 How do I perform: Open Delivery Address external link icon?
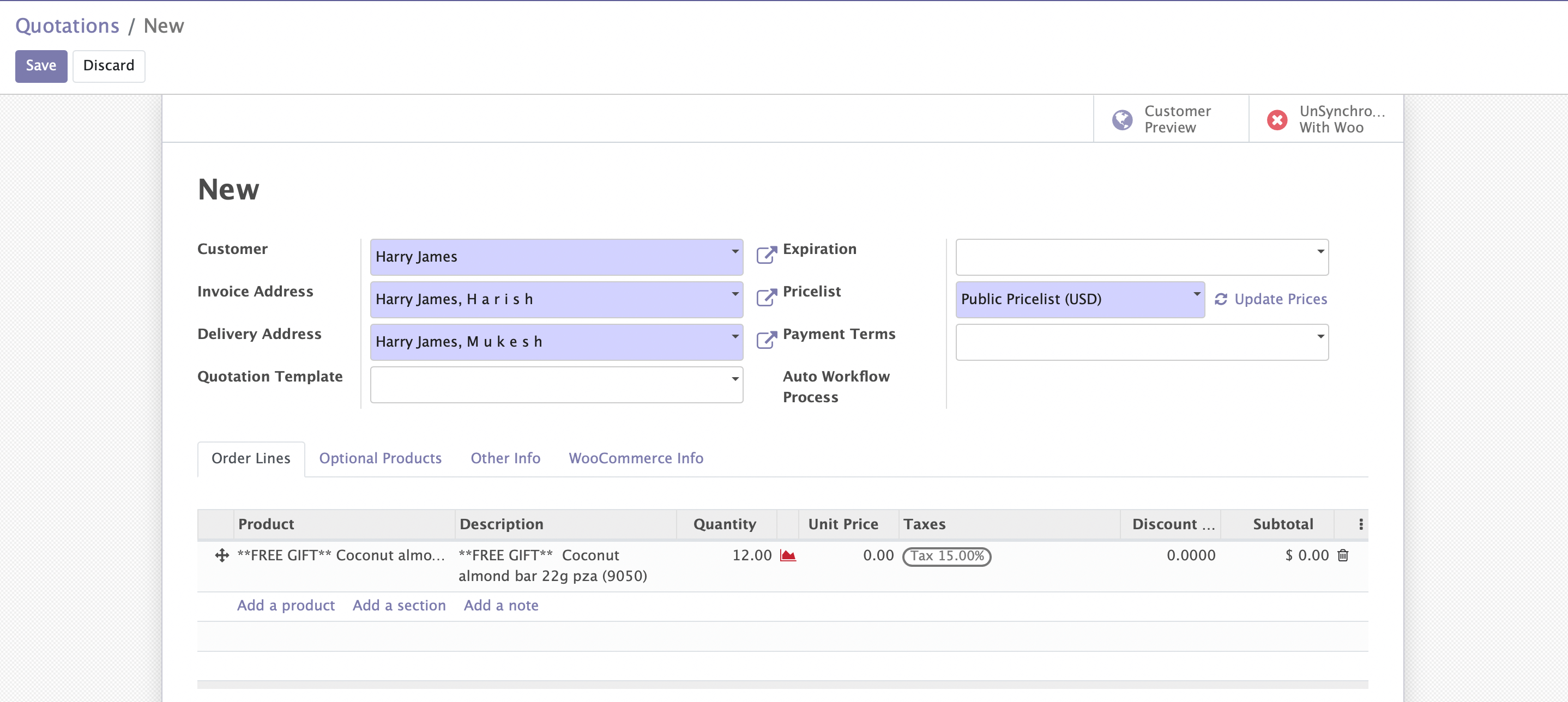pos(767,340)
